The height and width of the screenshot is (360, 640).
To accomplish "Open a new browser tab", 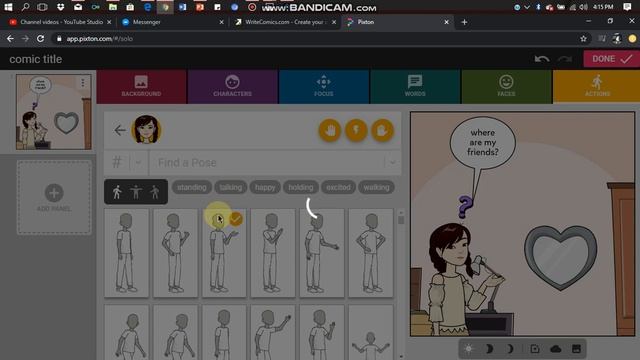I will point(464,22).
